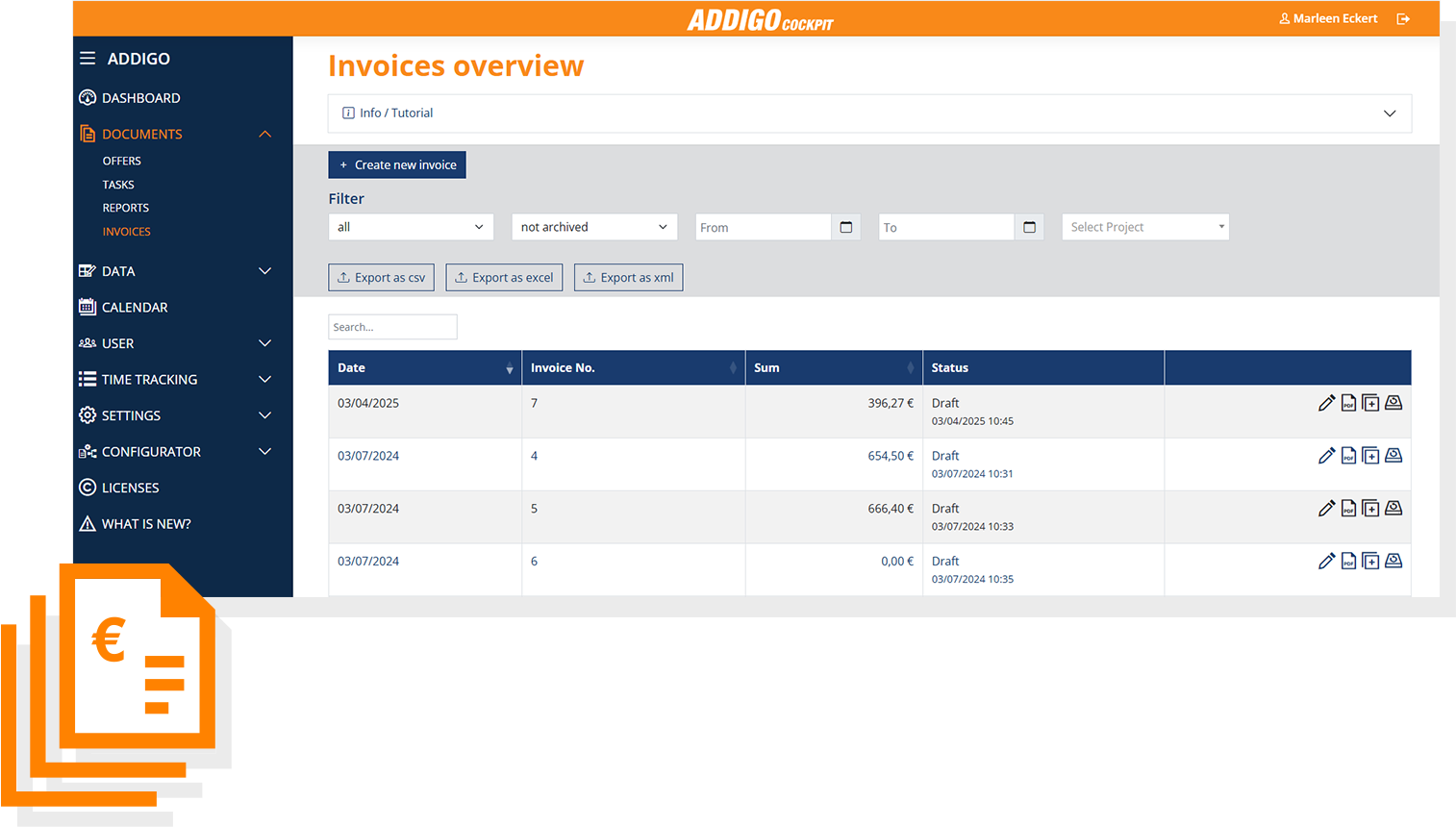Edit invoice 6 with the pencil icon
Image resolution: width=1456 pixels, height=827 pixels.
1326,562
